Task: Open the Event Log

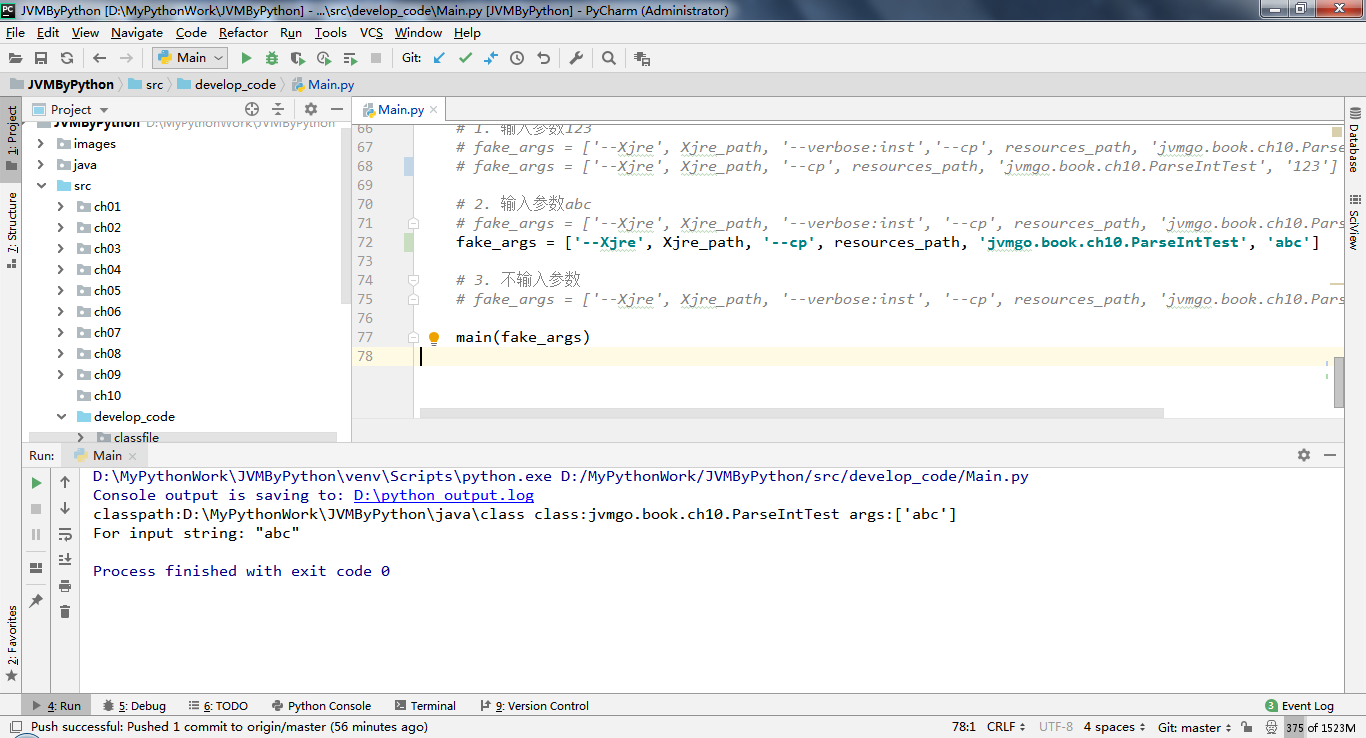Action: pos(1299,706)
